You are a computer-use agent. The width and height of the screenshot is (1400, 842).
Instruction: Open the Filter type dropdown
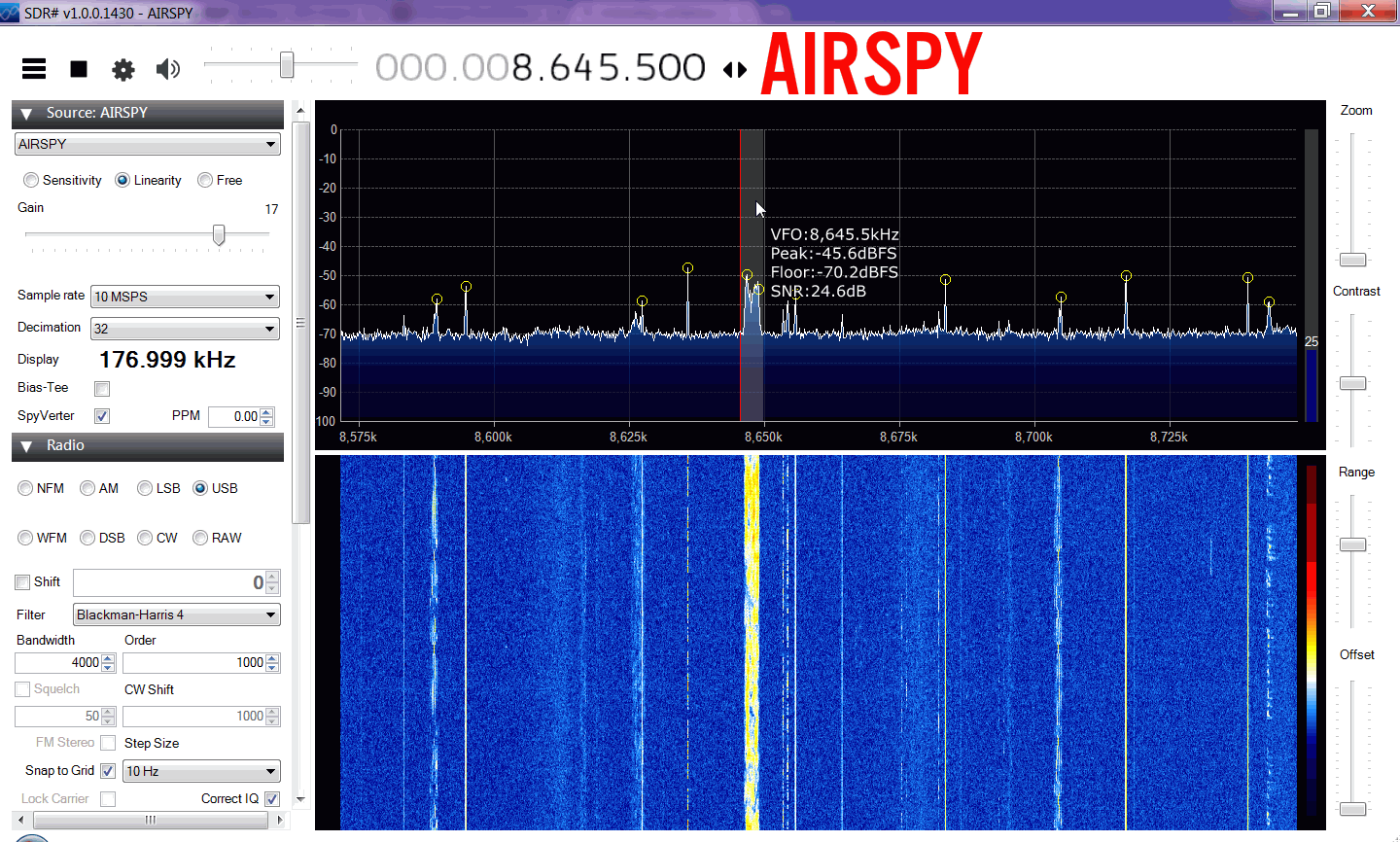click(x=271, y=615)
